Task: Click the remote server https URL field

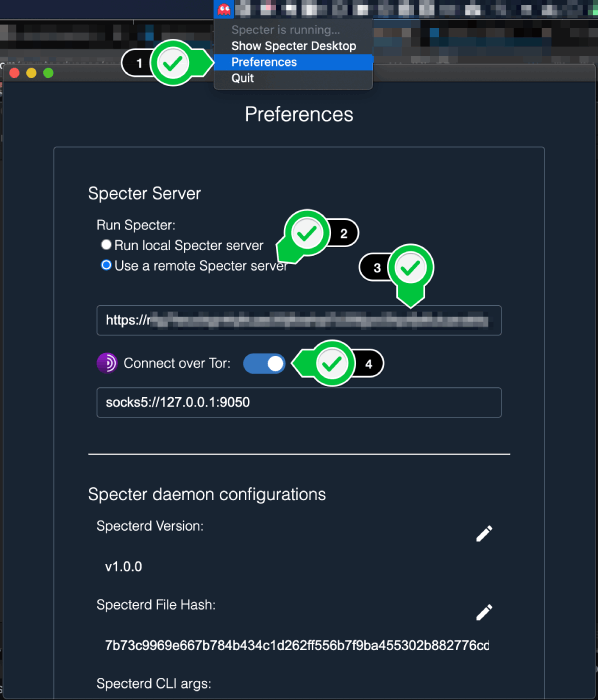Action: click(x=299, y=320)
